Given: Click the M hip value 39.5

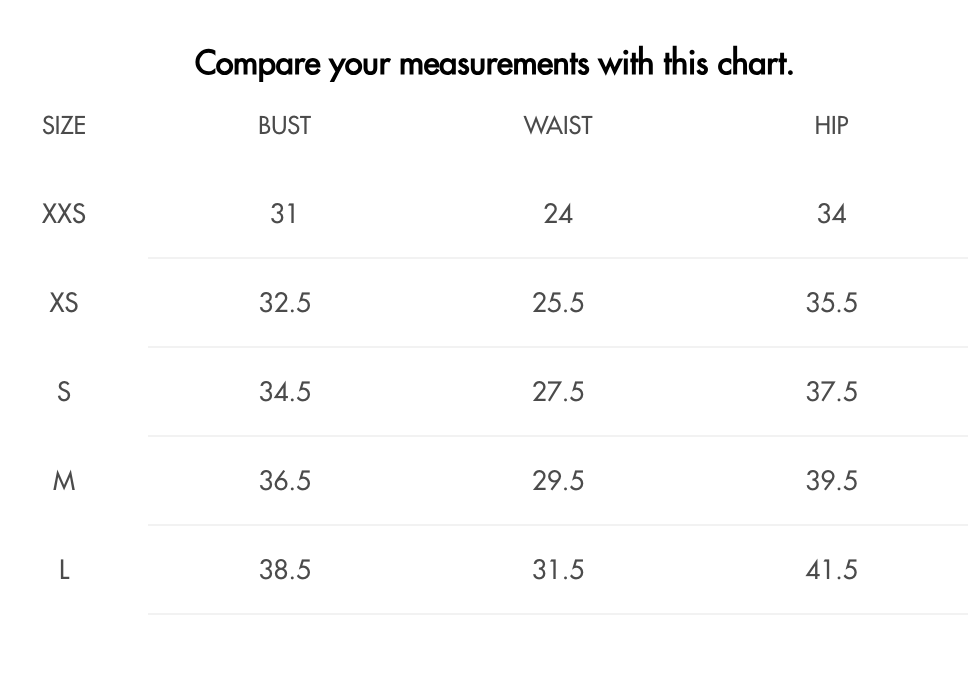Looking at the screenshot, I should 832,481.
